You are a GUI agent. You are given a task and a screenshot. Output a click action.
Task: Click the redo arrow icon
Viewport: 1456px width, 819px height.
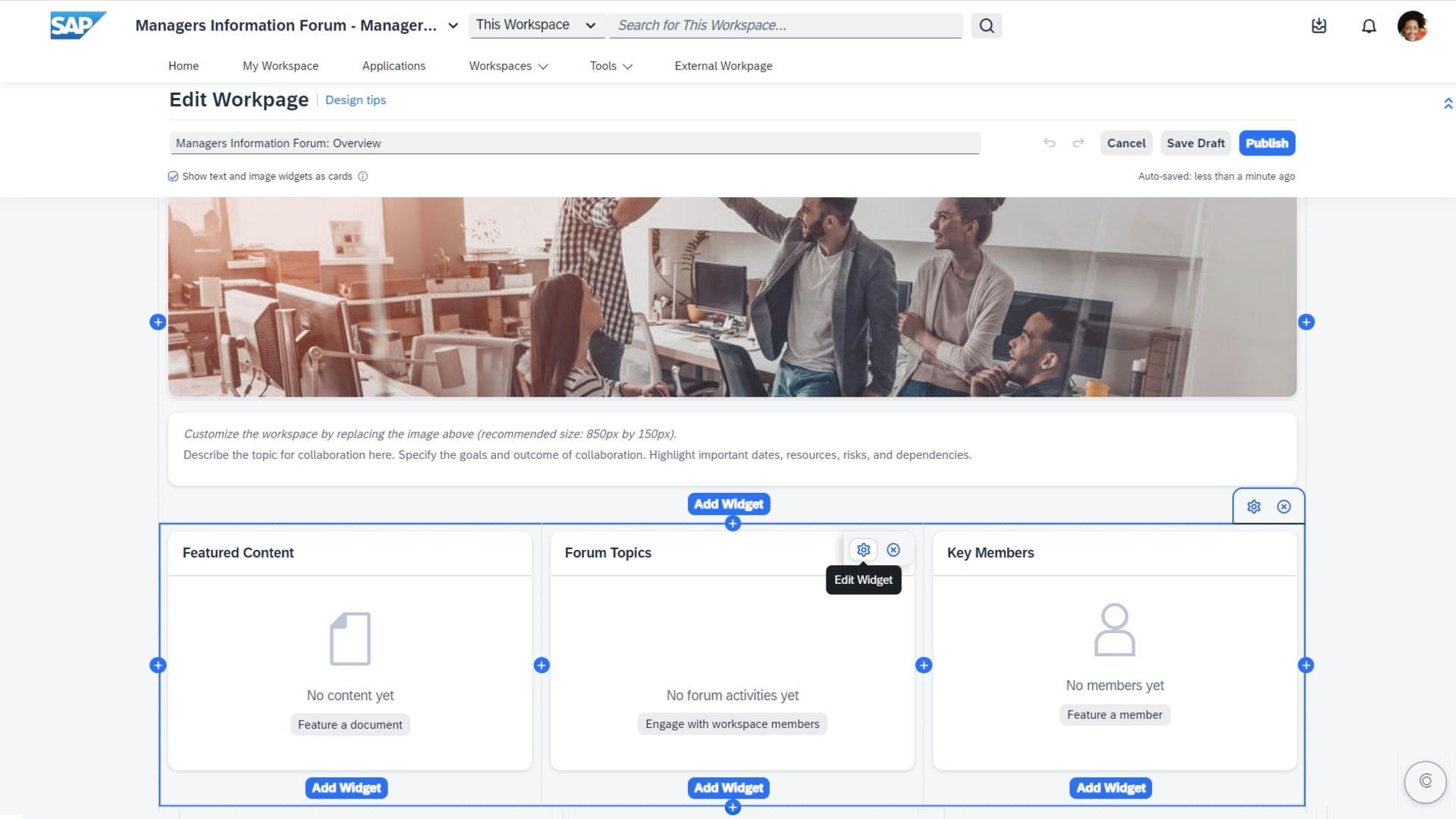(1078, 143)
